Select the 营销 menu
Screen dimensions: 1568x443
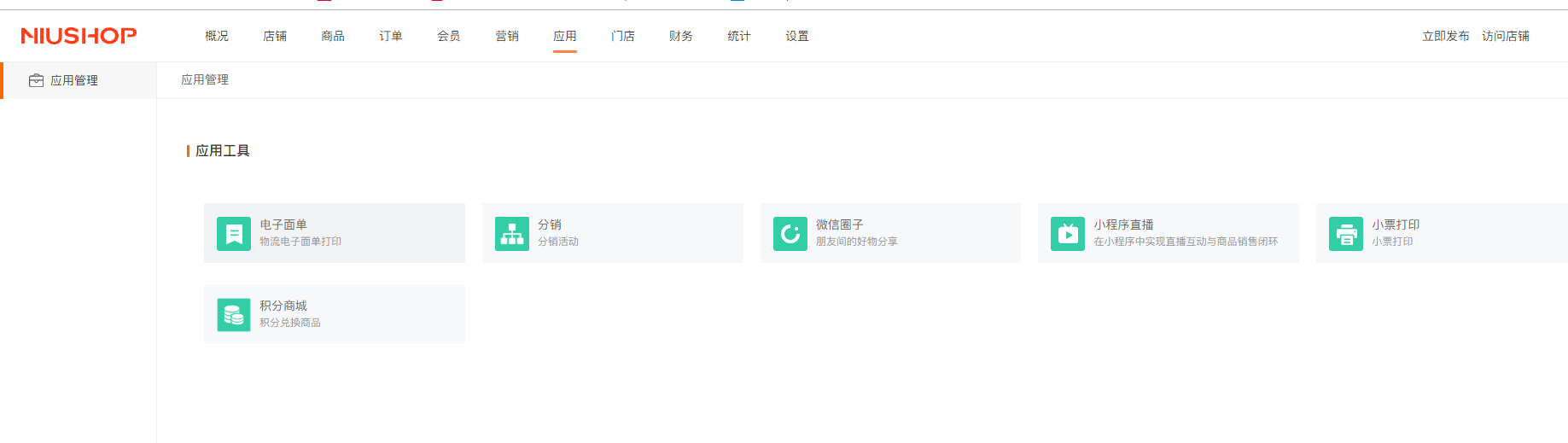507,36
